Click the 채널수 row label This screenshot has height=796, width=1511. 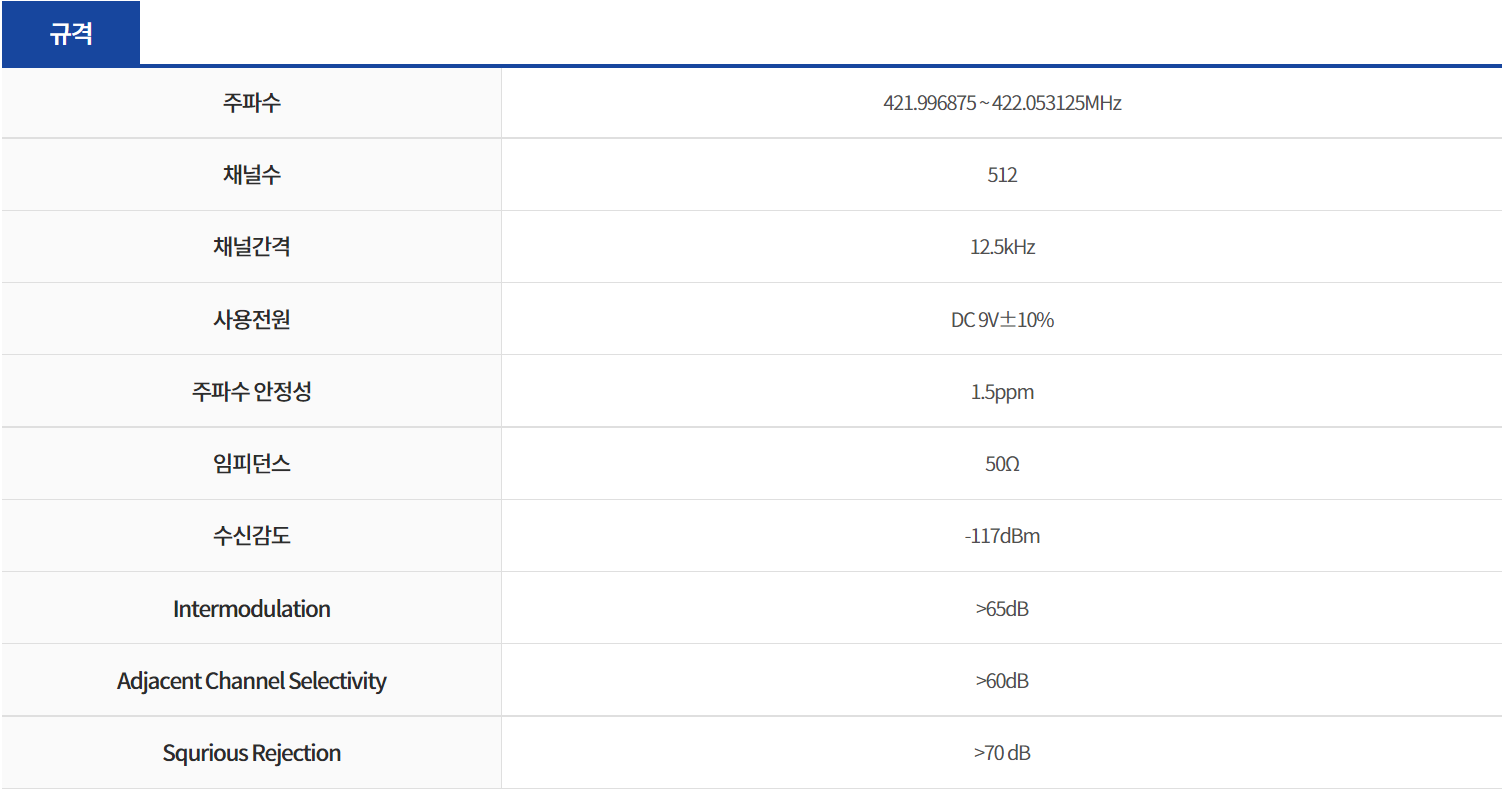pos(252,175)
